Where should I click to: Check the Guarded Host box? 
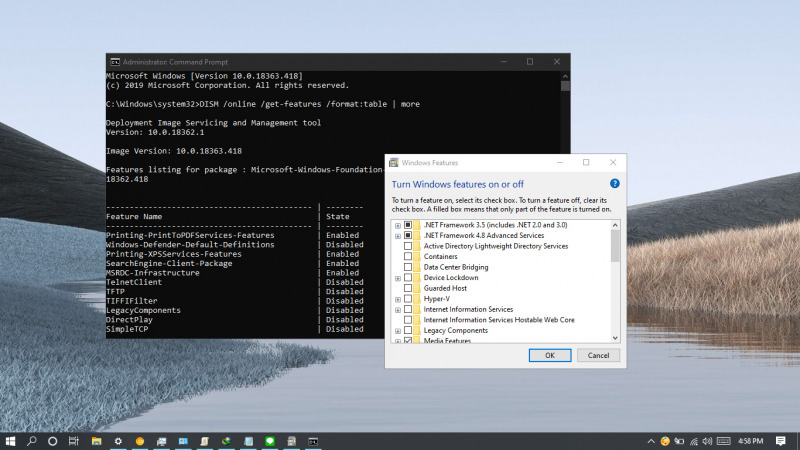pos(408,288)
